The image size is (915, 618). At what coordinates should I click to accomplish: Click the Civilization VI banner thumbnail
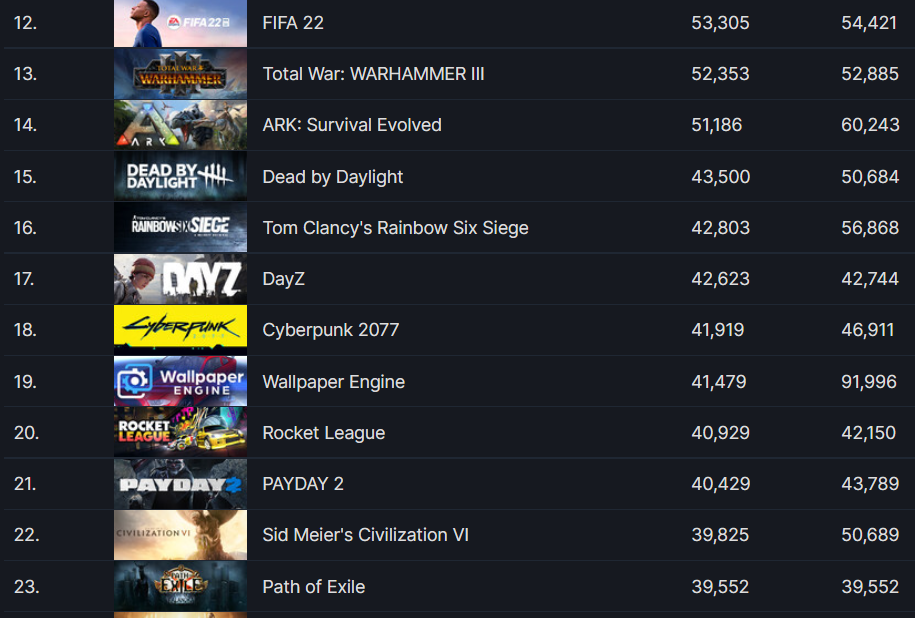coord(180,535)
